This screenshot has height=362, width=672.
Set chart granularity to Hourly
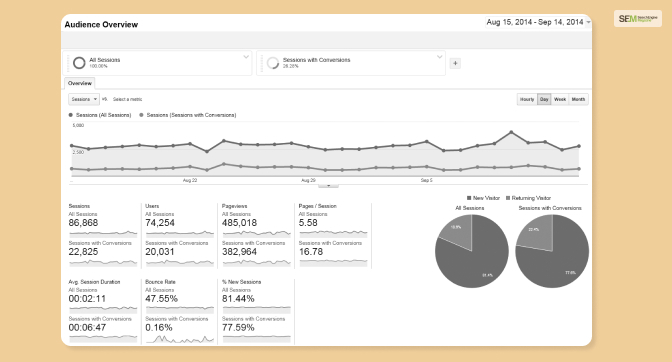(527, 99)
